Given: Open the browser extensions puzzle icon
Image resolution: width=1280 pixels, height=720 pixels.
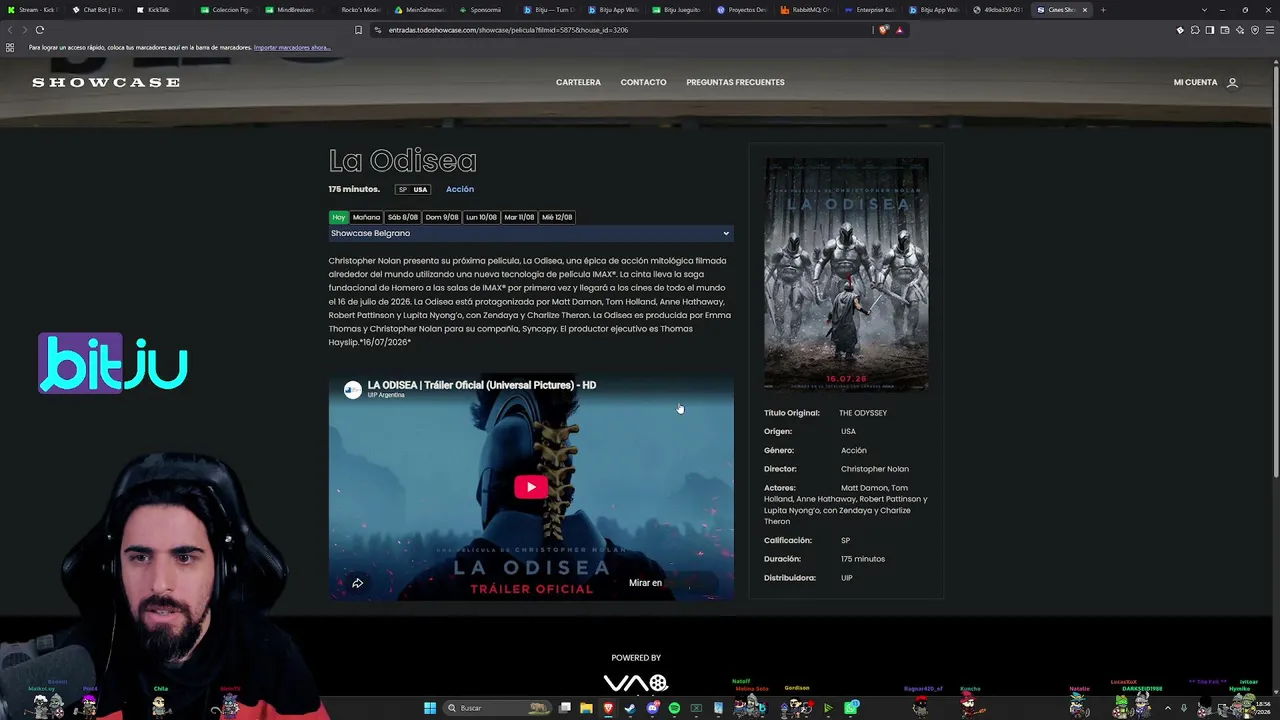Looking at the screenshot, I should [1194, 30].
